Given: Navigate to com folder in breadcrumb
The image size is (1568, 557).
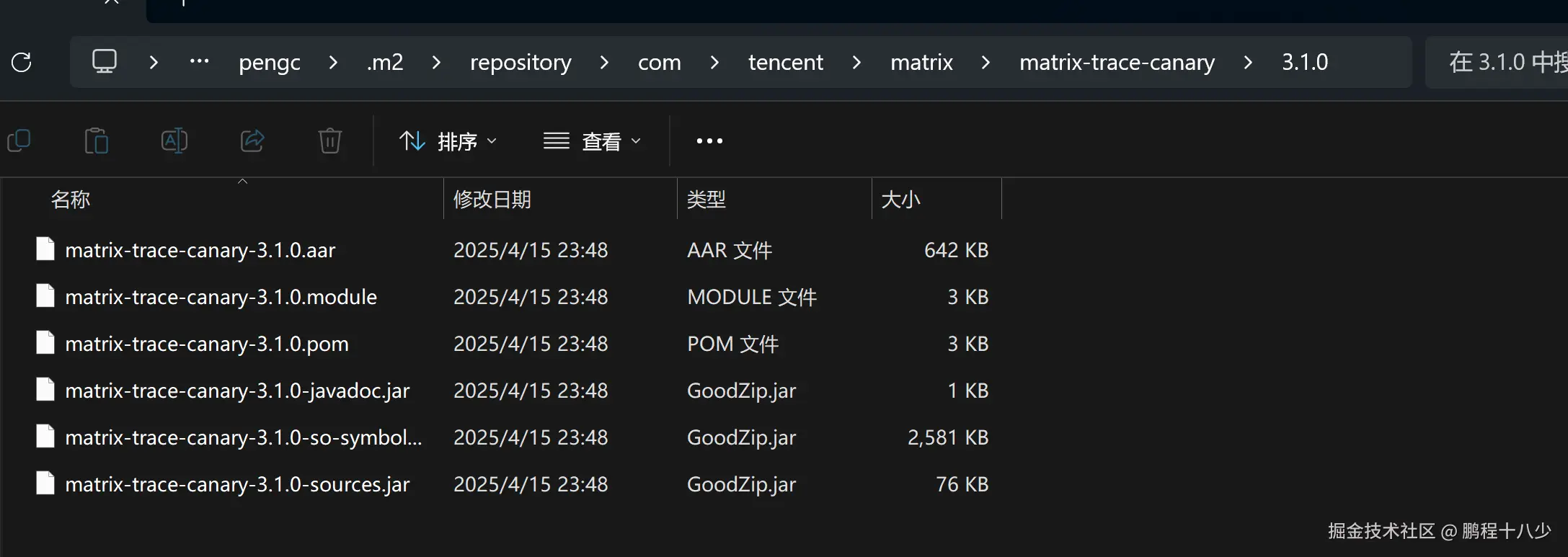Looking at the screenshot, I should pyautogui.click(x=659, y=63).
